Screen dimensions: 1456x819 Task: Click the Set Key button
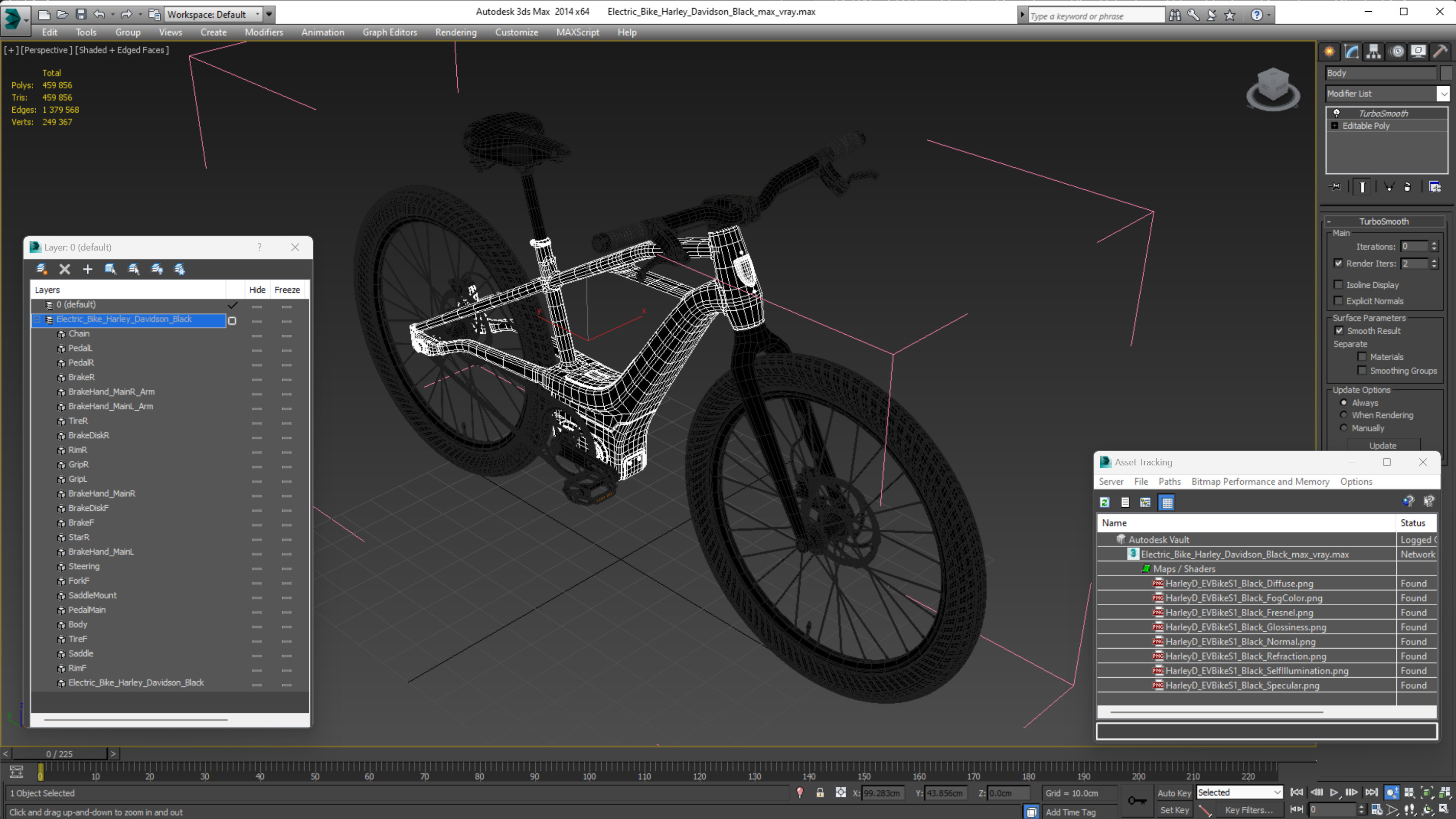click(1174, 809)
